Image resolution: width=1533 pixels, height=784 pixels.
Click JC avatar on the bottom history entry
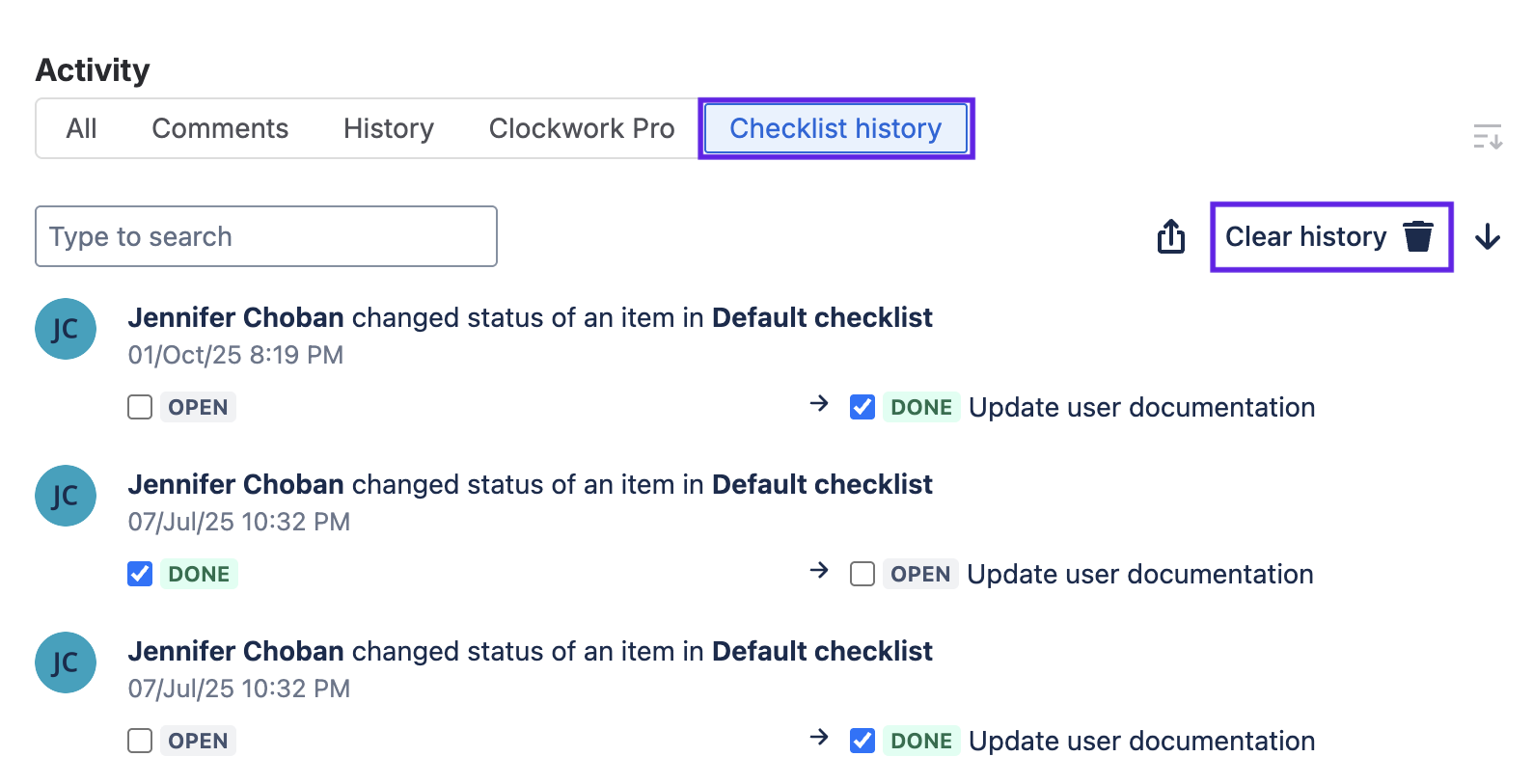(66, 662)
